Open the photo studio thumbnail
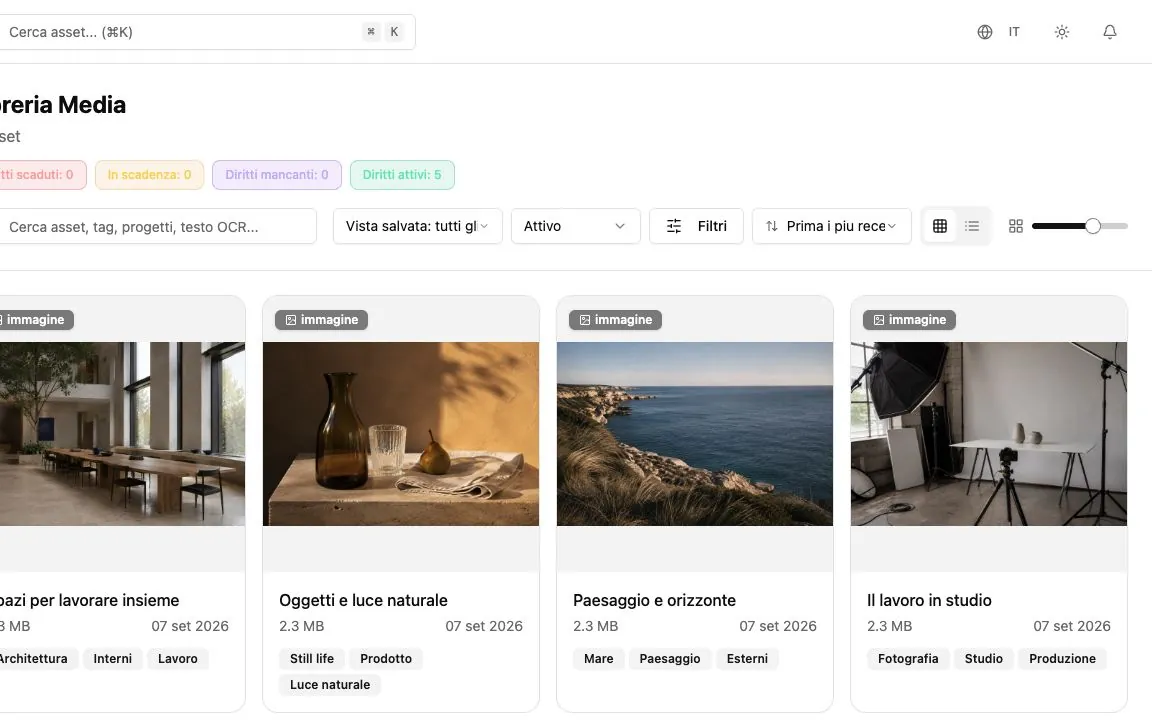Image resolution: width=1152 pixels, height=720 pixels. (x=988, y=433)
